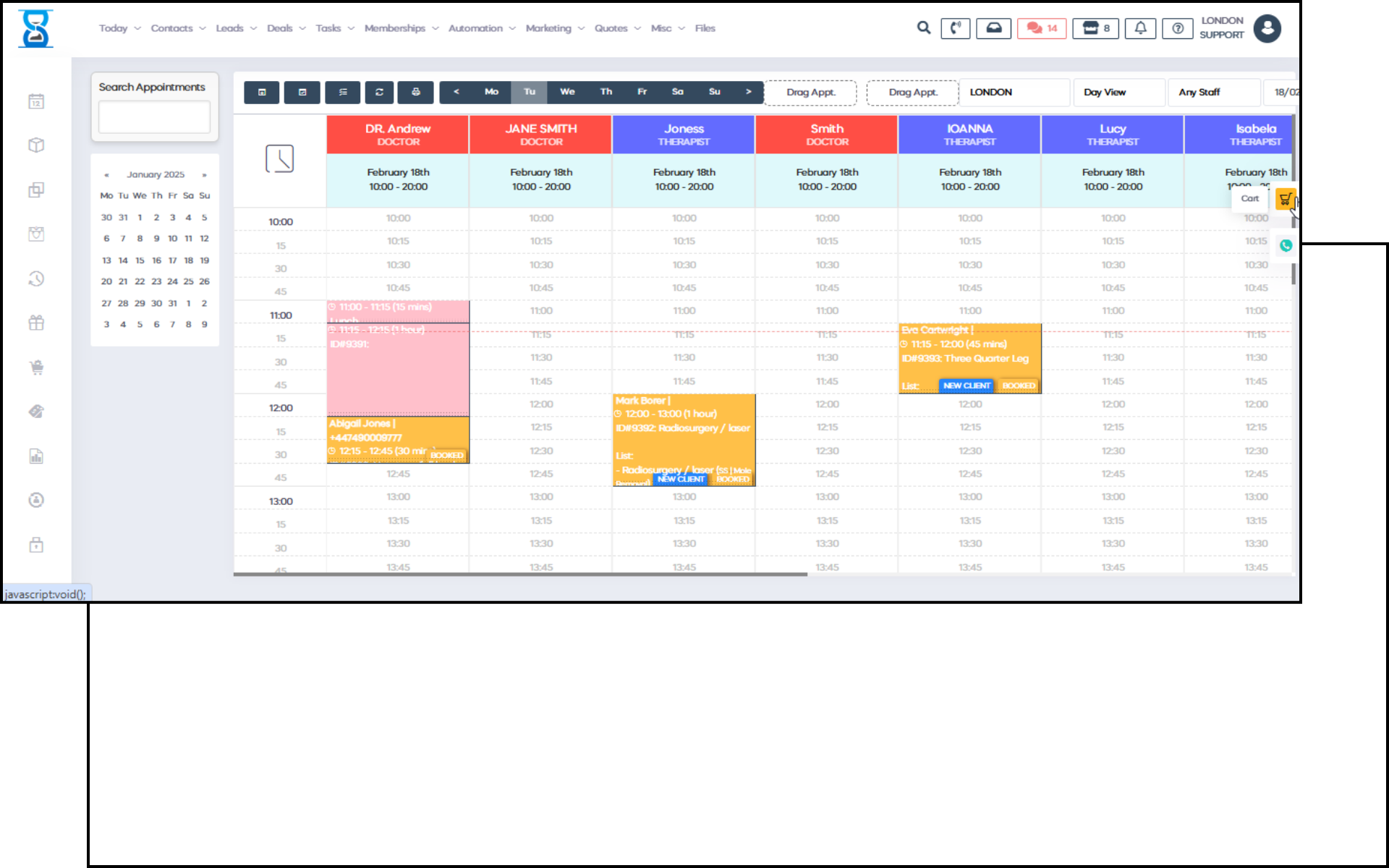
Task: Click the notifications bell icon
Action: (1140, 28)
